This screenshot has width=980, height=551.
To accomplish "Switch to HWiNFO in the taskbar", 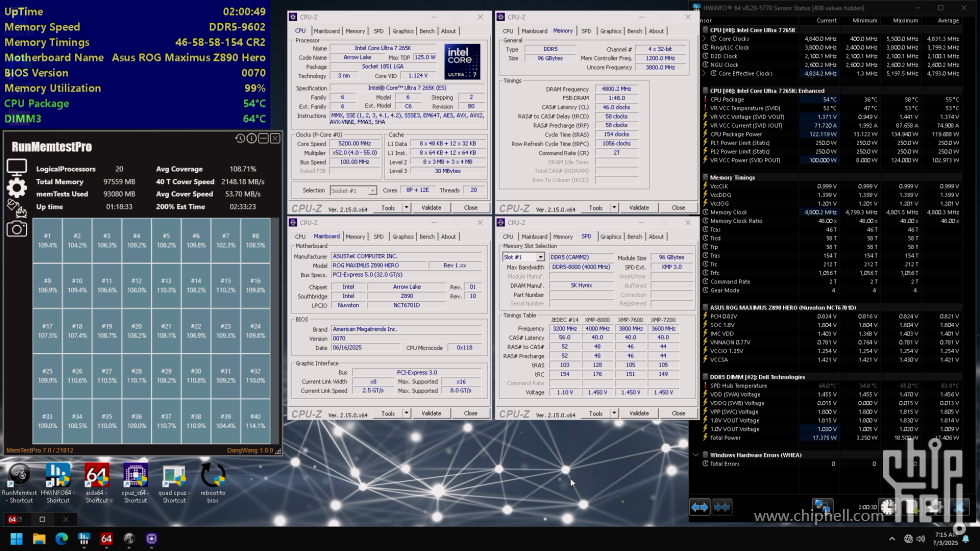I will [x=84, y=539].
